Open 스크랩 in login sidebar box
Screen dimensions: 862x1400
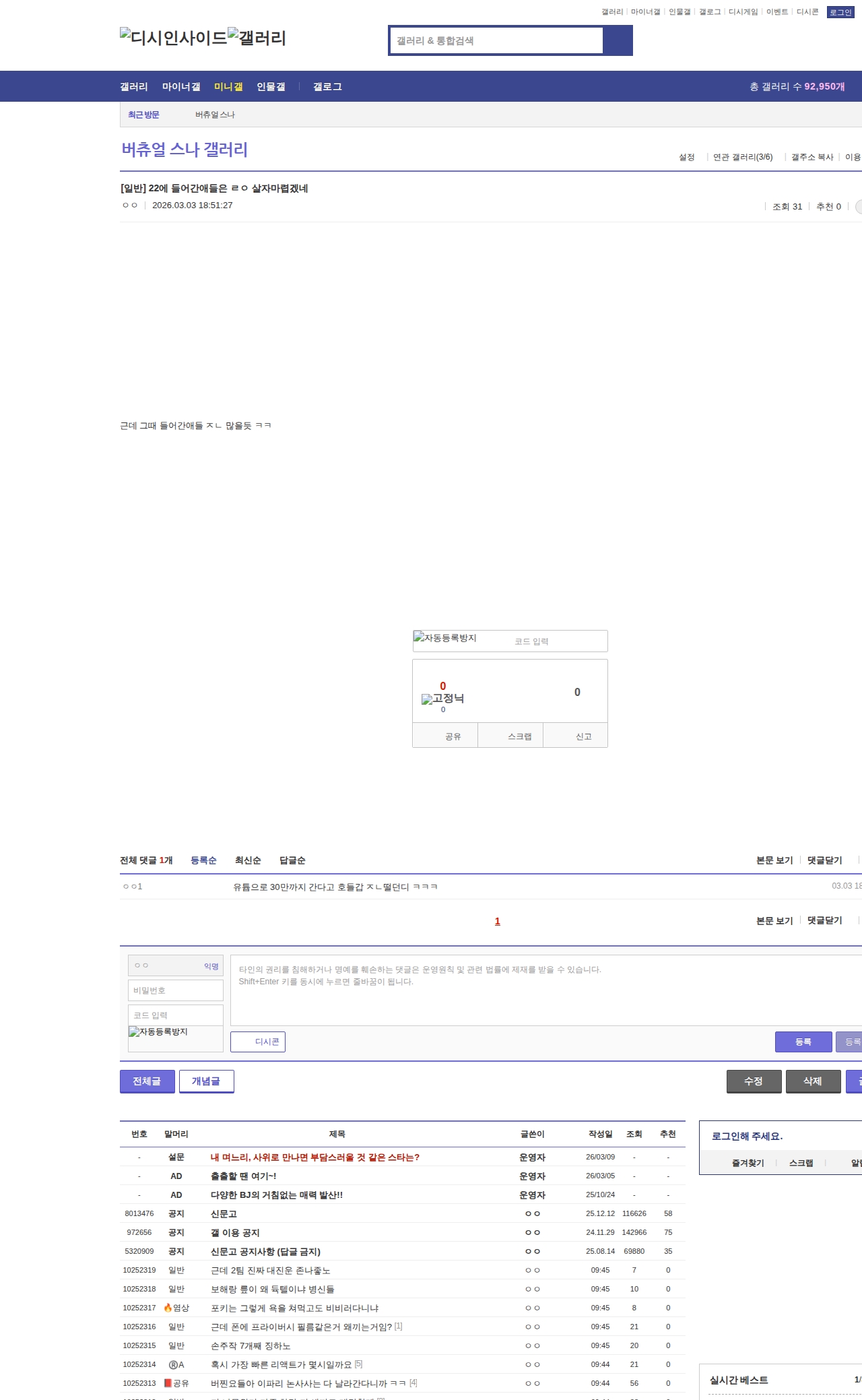point(801,1163)
